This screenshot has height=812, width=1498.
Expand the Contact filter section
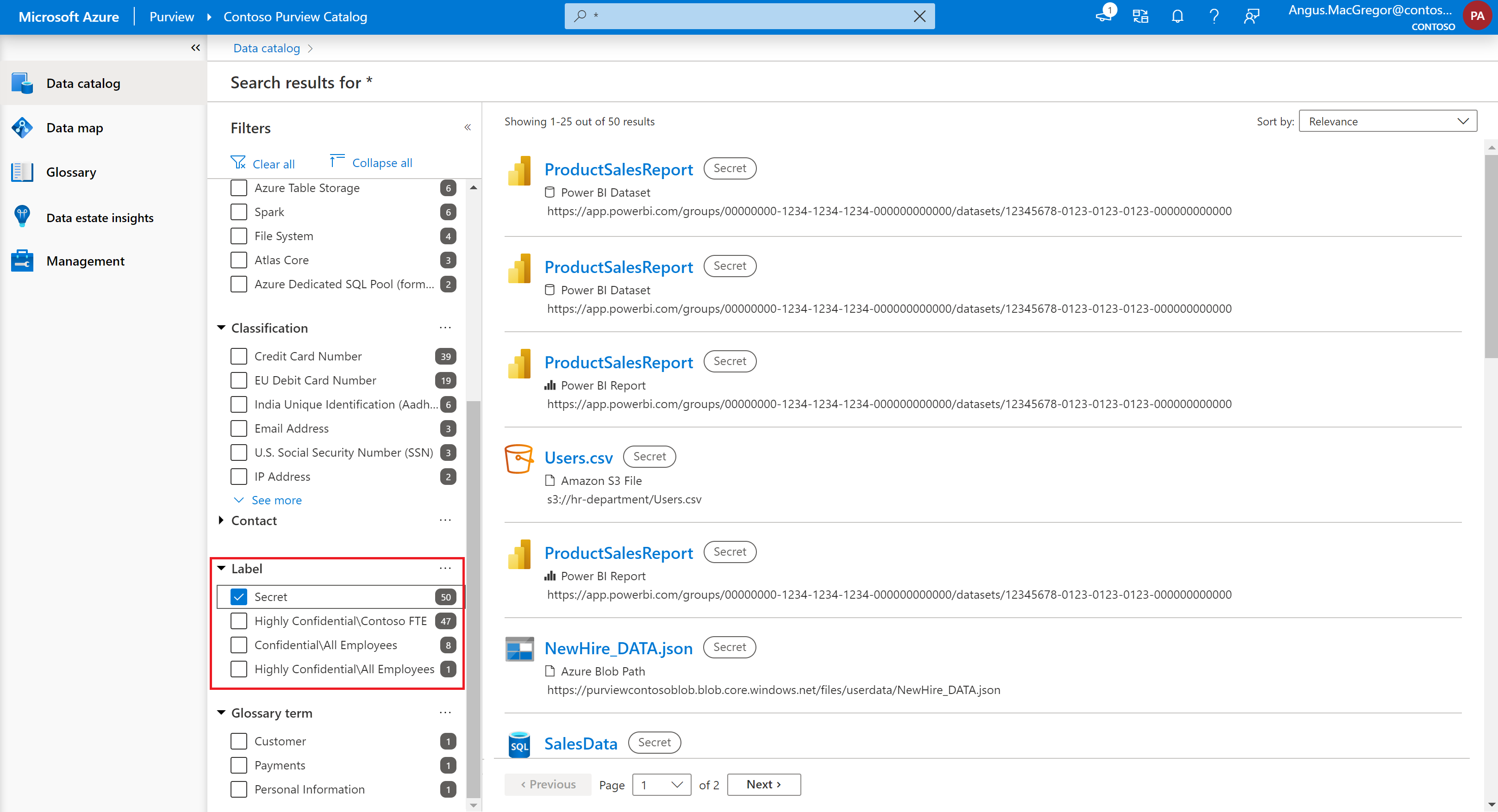coord(221,520)
